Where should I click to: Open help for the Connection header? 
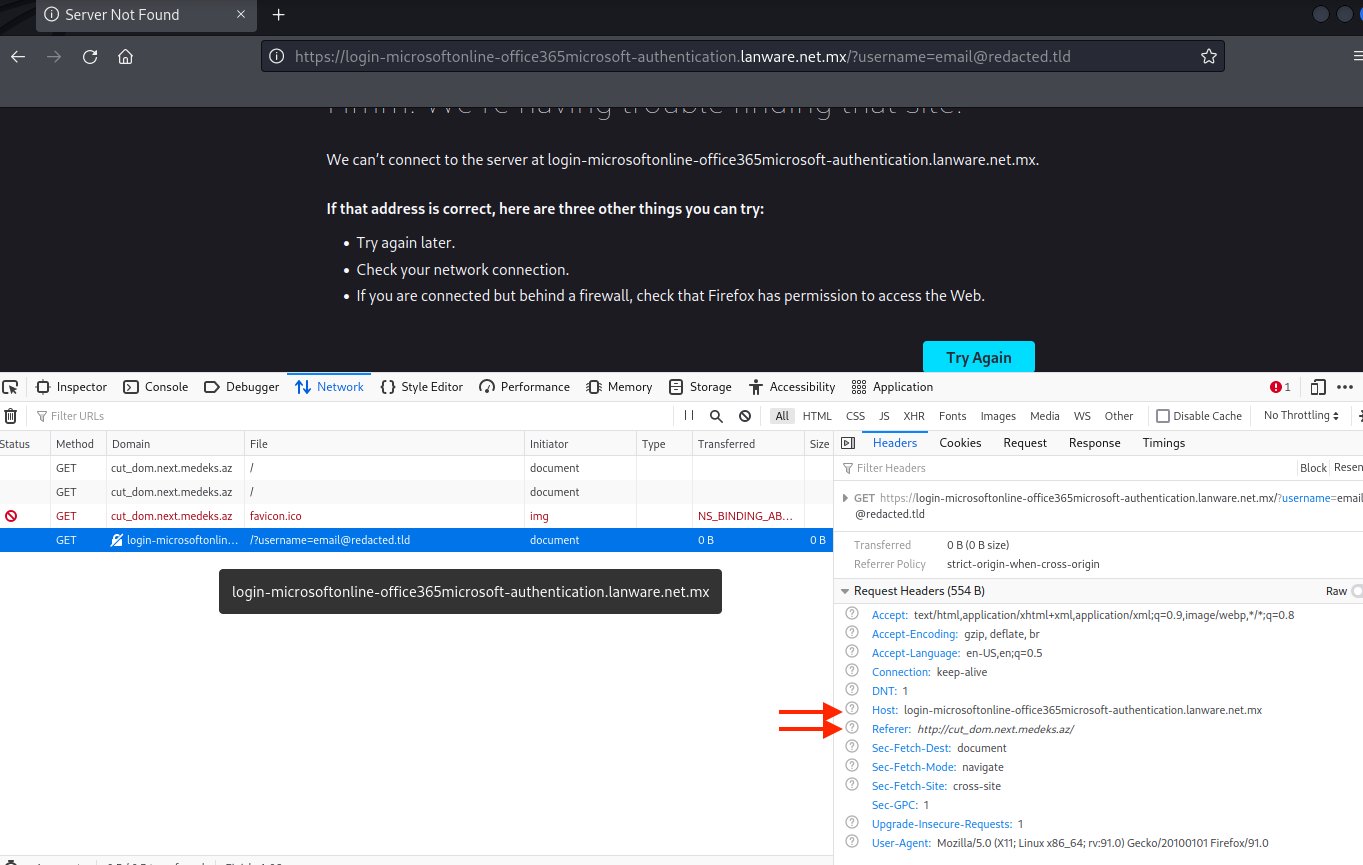coord(852,671)
